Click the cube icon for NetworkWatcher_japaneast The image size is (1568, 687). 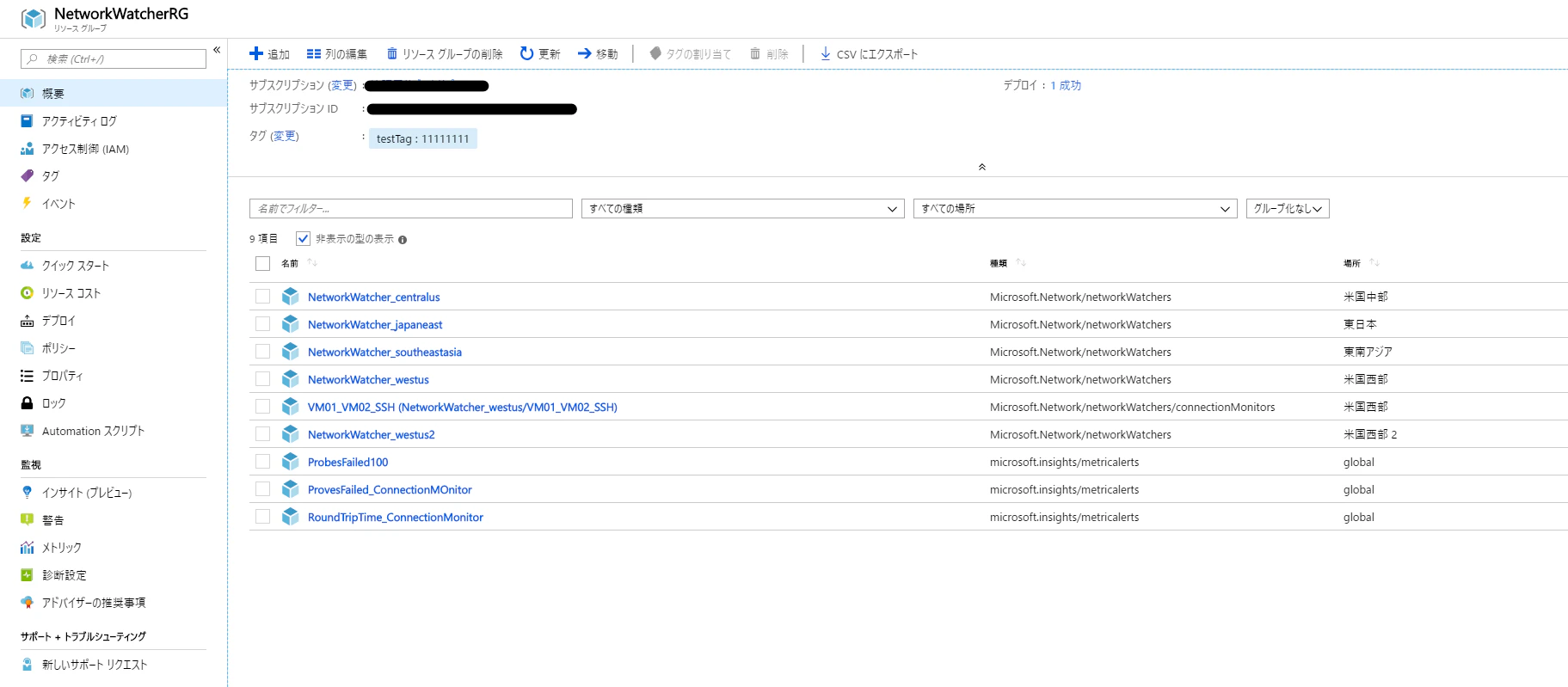(291, 324)
